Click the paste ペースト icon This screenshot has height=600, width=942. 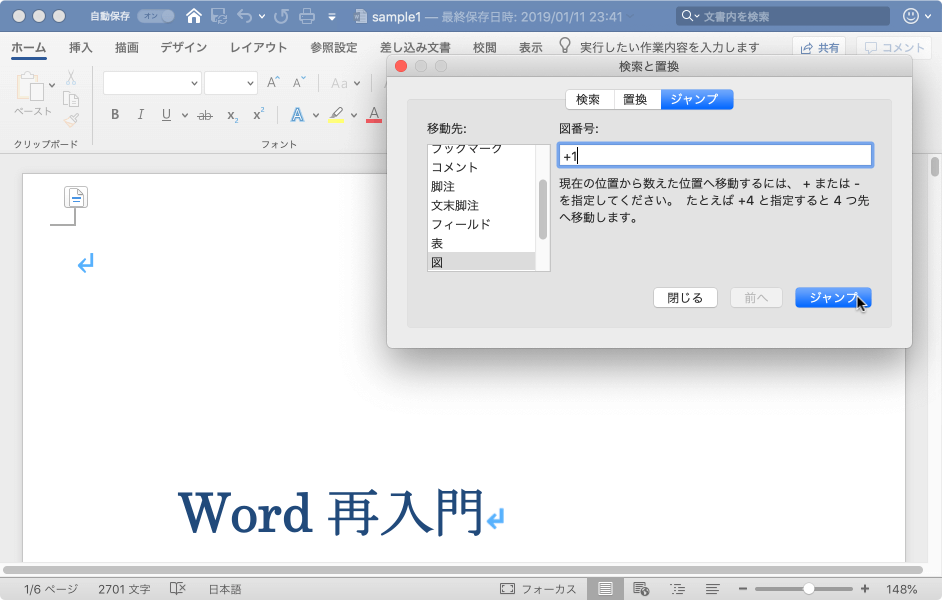(x=30, y=87)
